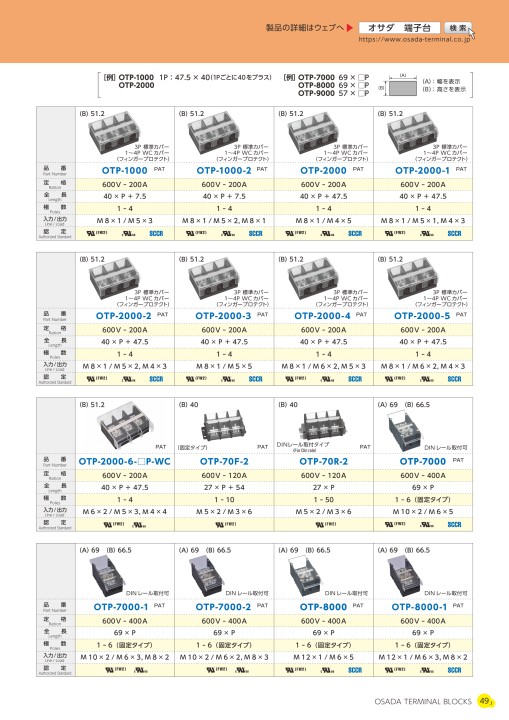Click the UL mark under OTP-2000-1
Viewport: 509px width, 720px height.
394,233
